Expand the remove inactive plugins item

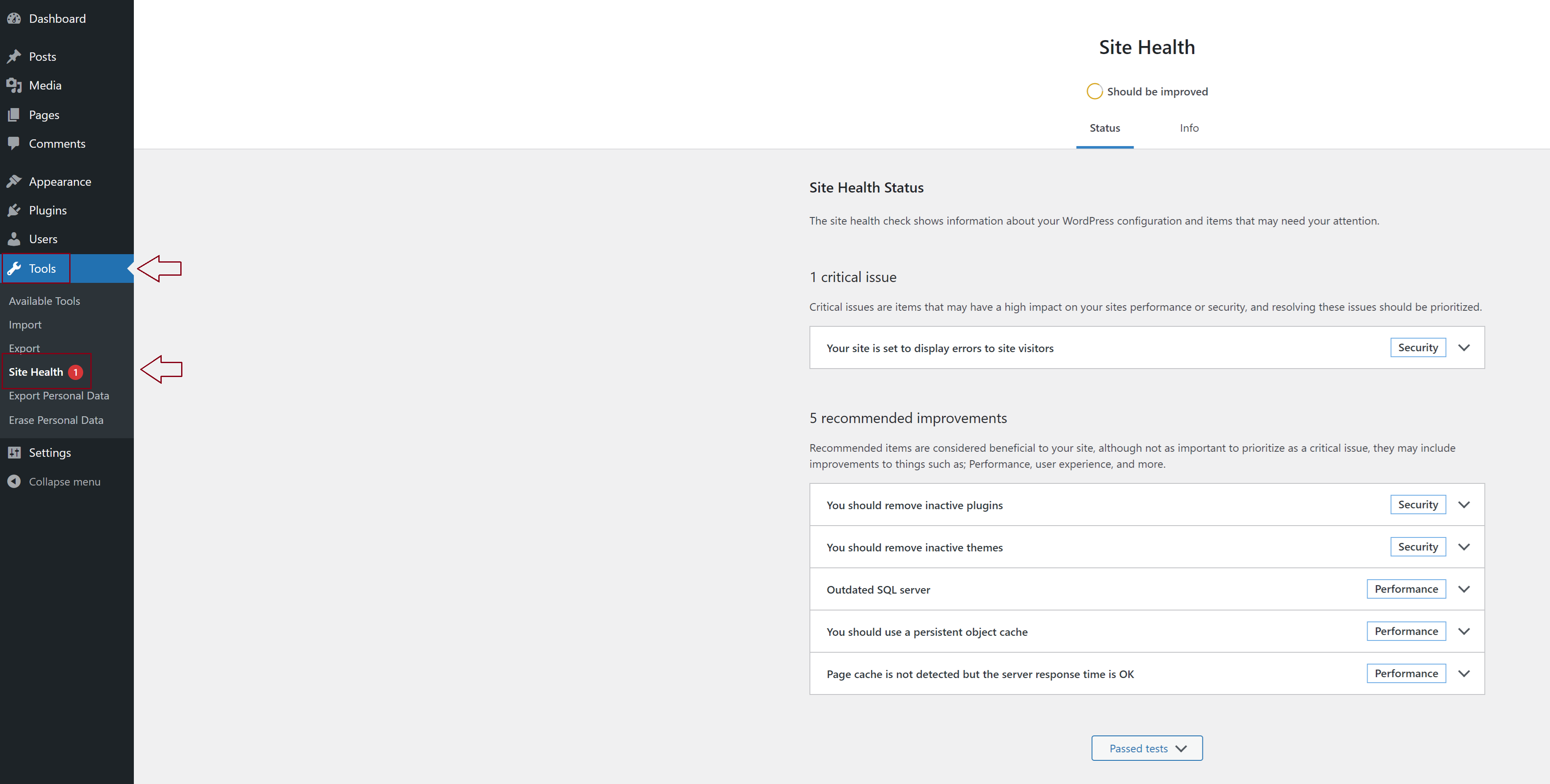pos(1463,505)
